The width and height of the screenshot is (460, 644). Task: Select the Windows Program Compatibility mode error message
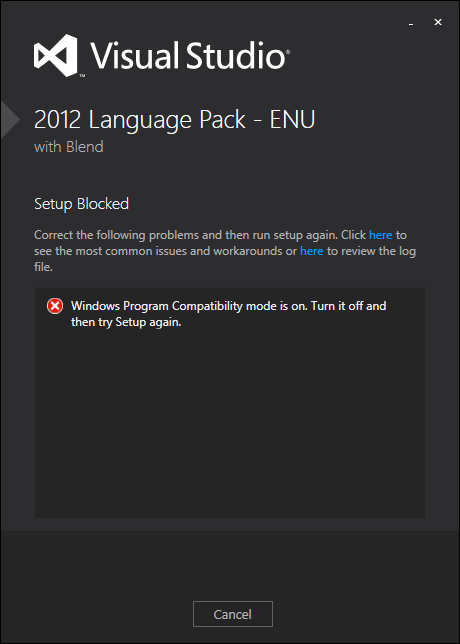228,314
